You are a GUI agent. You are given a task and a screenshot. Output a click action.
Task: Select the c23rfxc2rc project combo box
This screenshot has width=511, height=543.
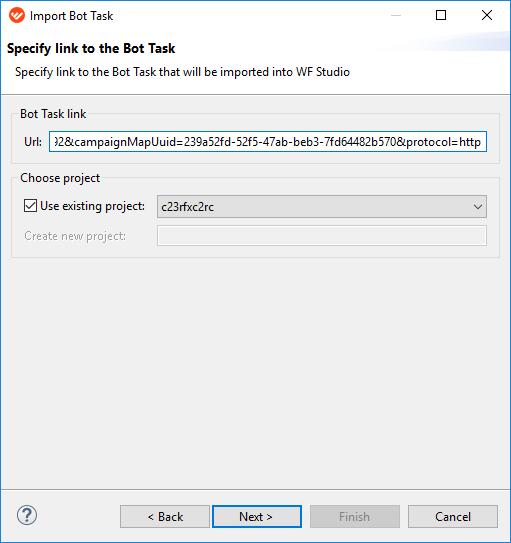(322, 207)
